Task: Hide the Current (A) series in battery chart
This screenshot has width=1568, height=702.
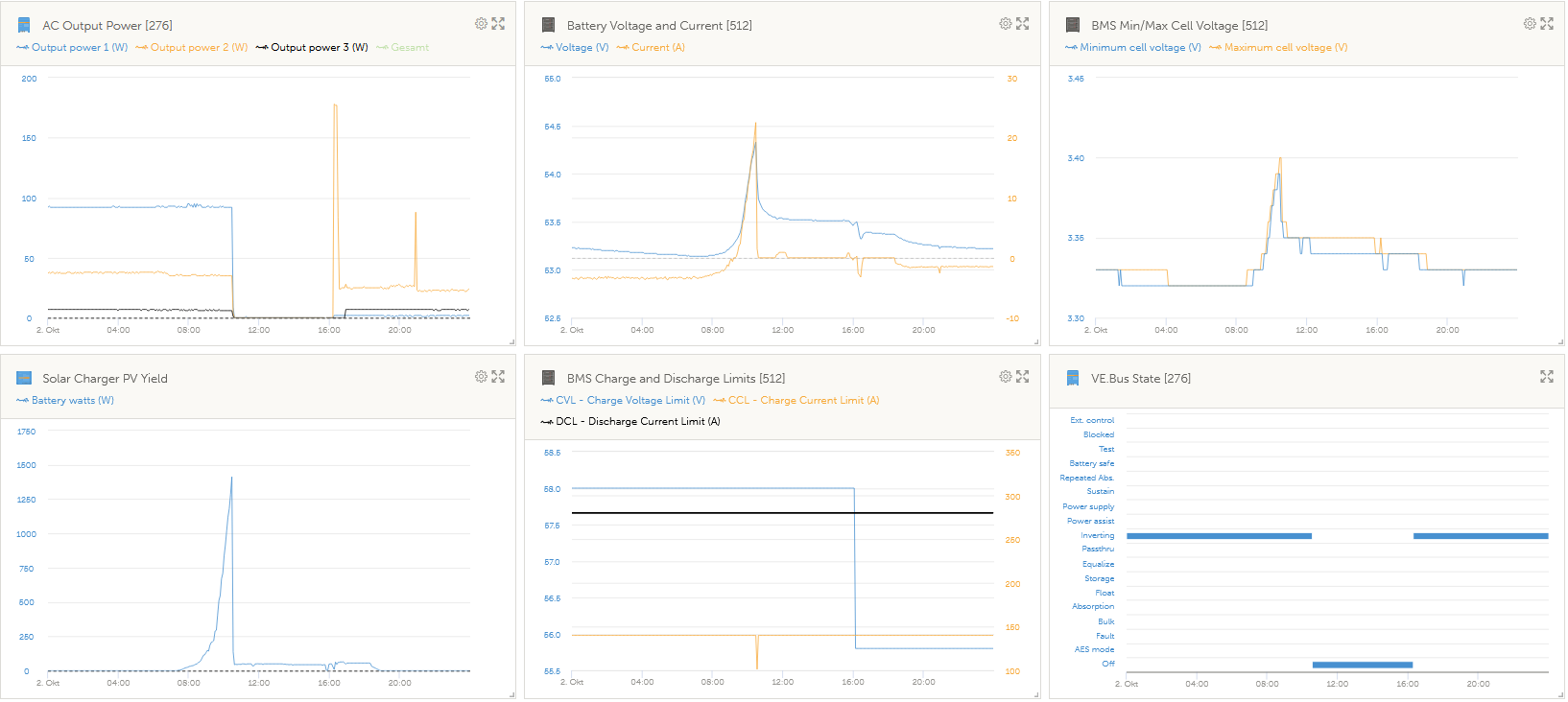Action: point(657,48)
